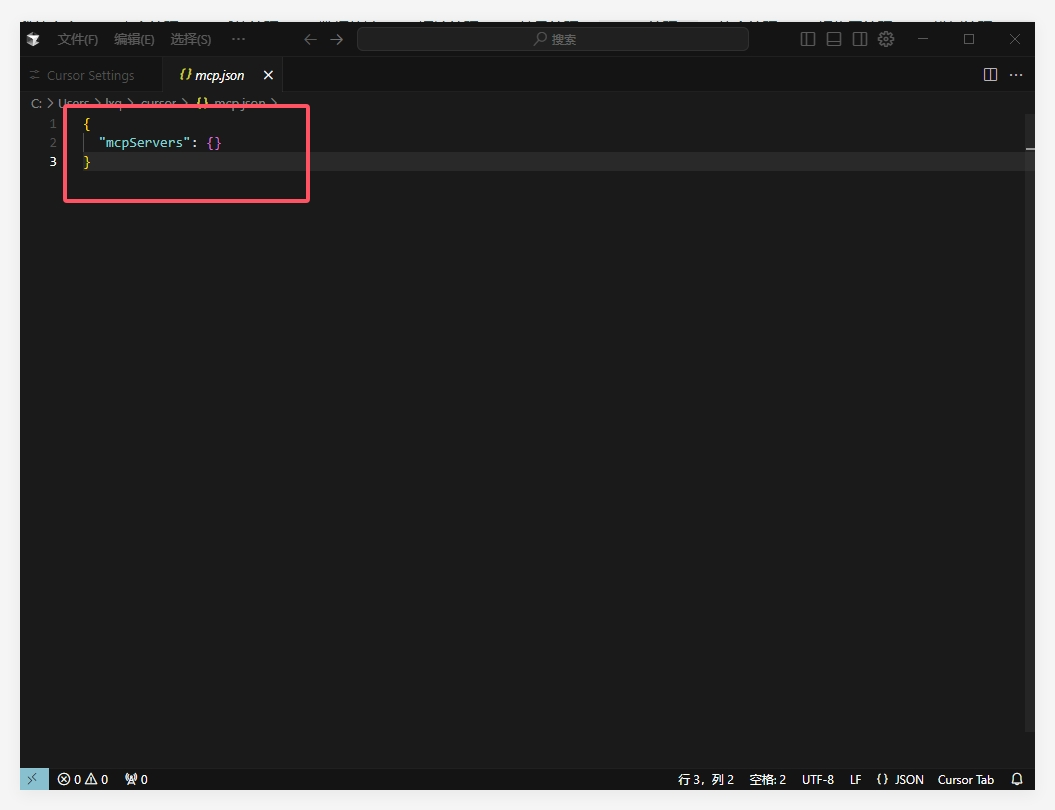The width and height of the screenshot is (1055, 810).
Task: Click the 搜索 command search box
Action: (x=552, y=39)
